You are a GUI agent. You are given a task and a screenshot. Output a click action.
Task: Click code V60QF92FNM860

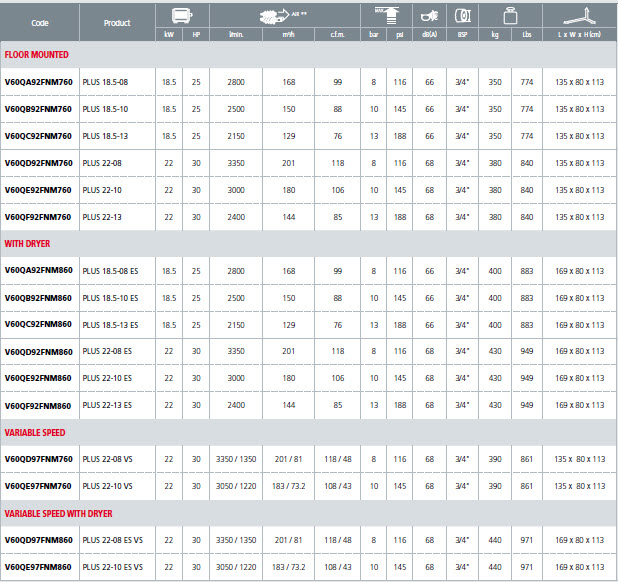38,406
